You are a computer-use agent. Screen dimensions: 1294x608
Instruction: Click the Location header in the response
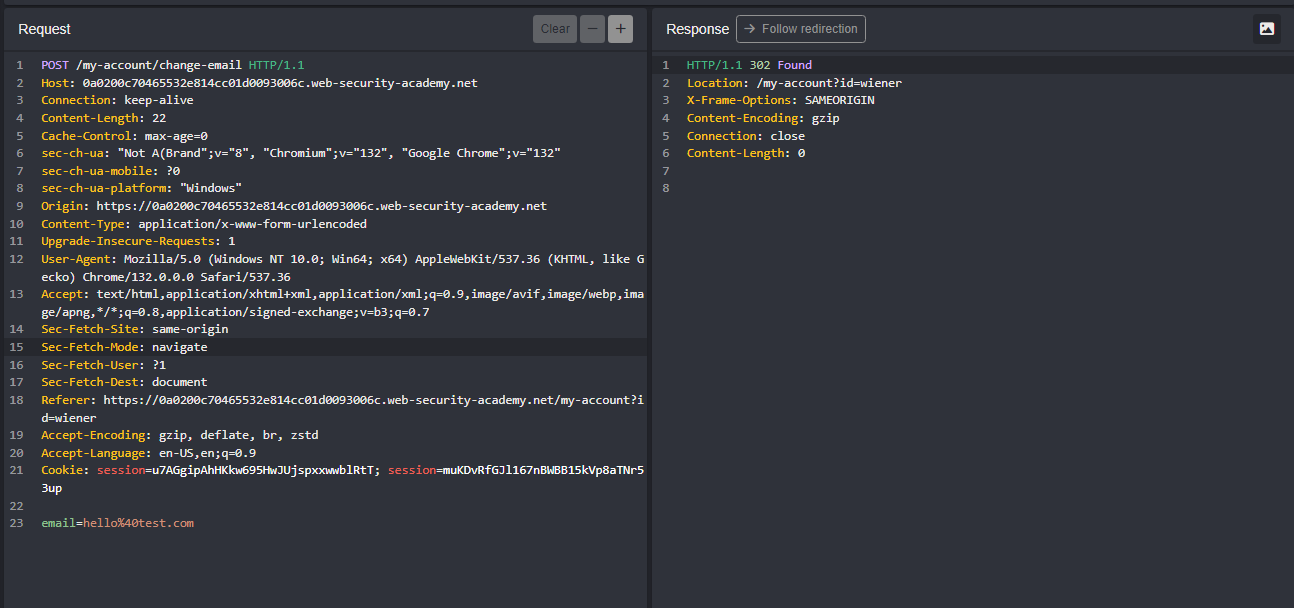tap(772, 83)
